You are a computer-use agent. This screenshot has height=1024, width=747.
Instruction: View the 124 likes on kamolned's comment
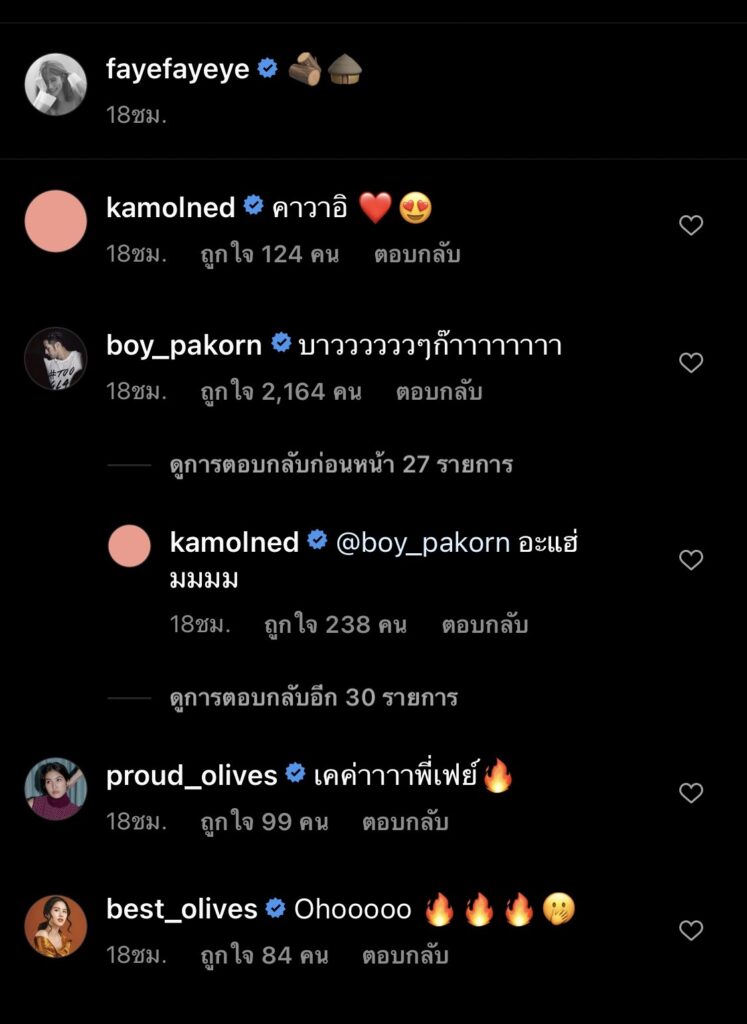(x=269, y=254)
